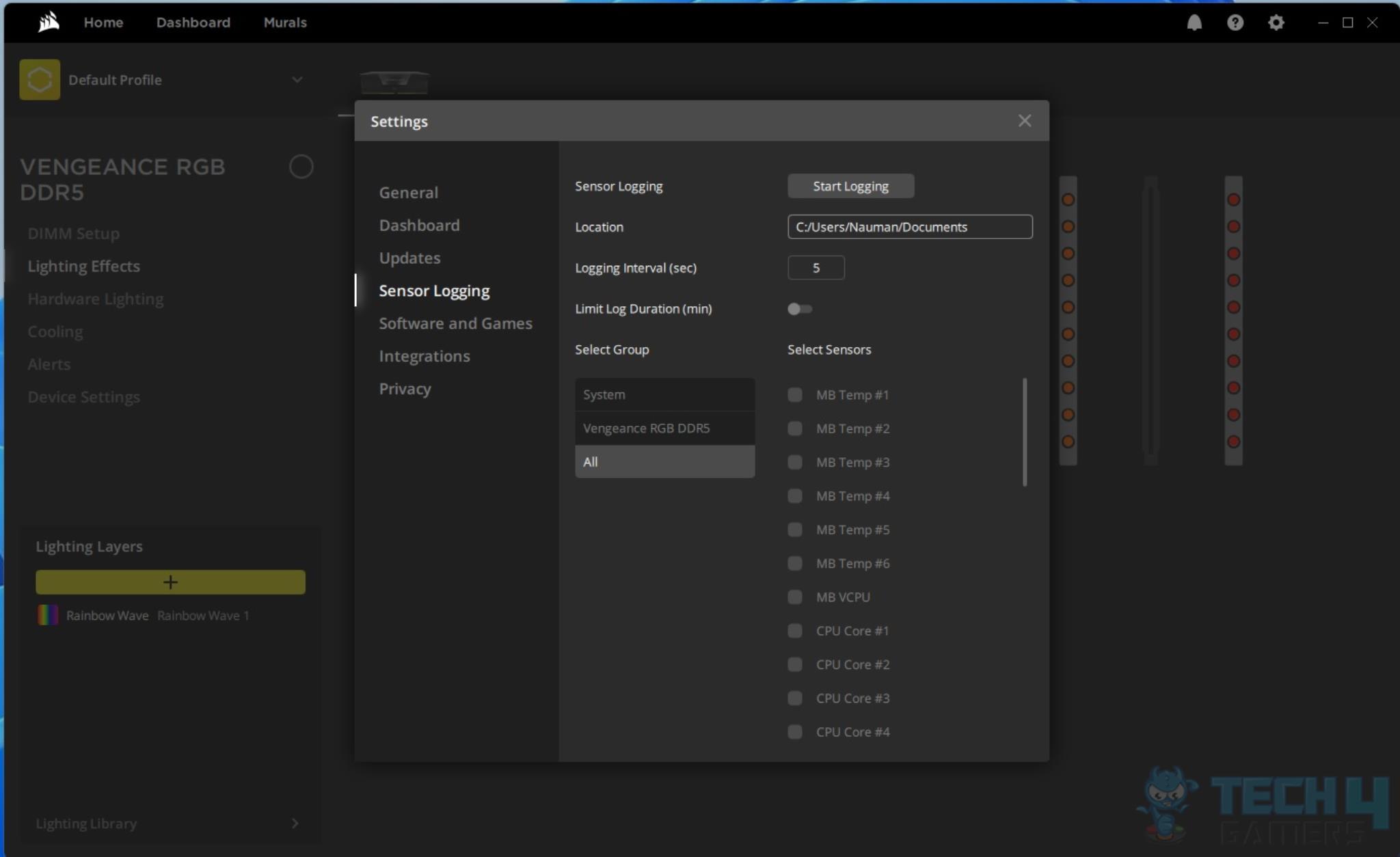Viewport: 1400px width, 857px height.
Task: Toggle the Limit Log Duration switch
Action: 799,309
